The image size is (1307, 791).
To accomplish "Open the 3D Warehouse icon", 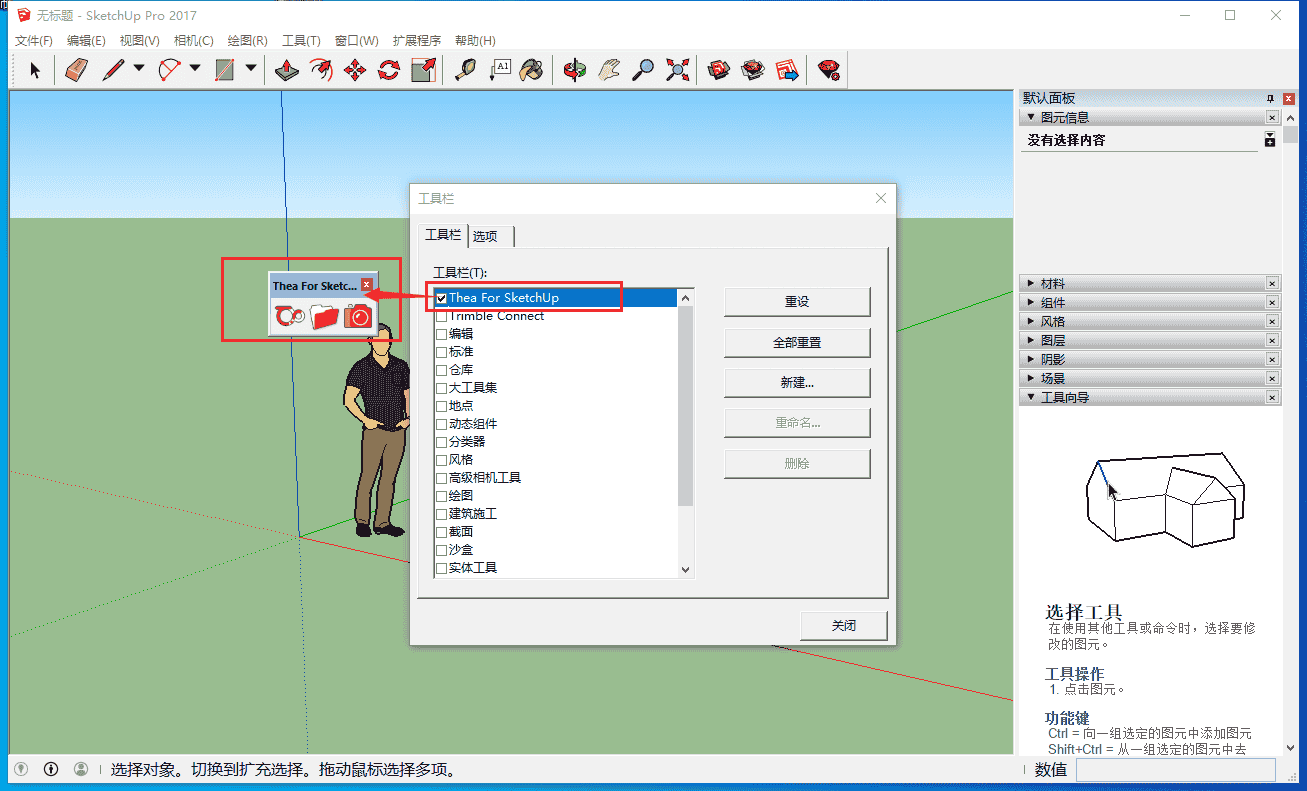I will 719,70.
